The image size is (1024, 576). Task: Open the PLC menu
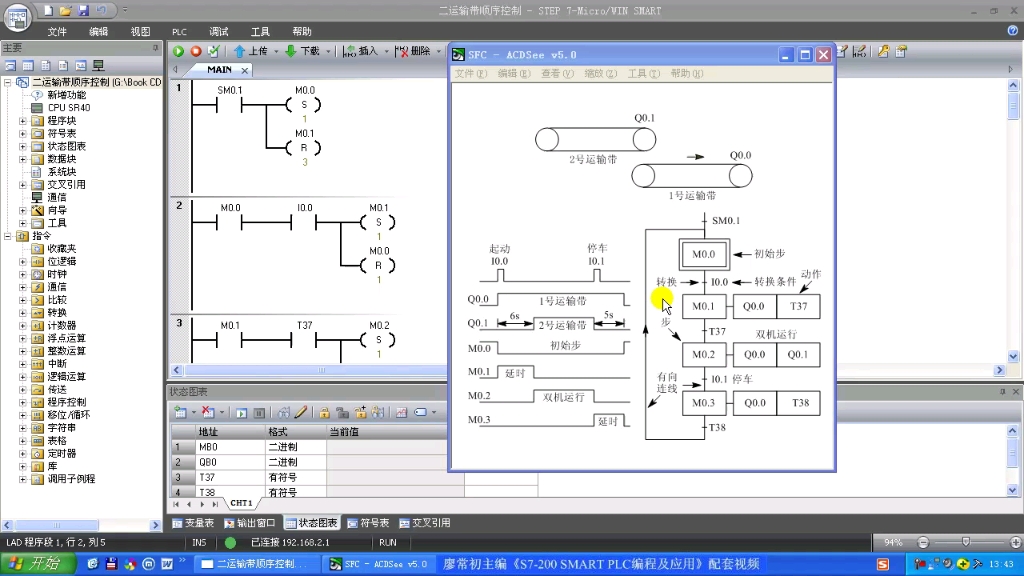(180, 31)
